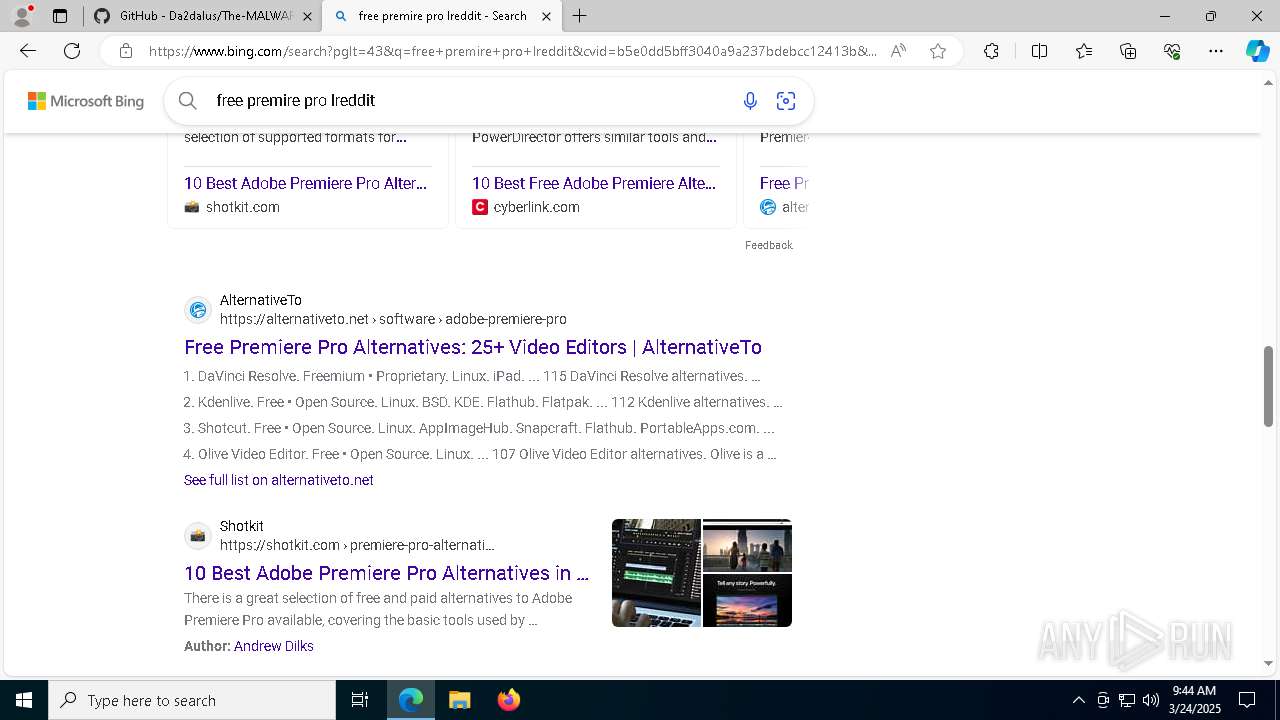Open the Favorites list icon
This screenshot has width=1280, height=720.
(1084, 51)
